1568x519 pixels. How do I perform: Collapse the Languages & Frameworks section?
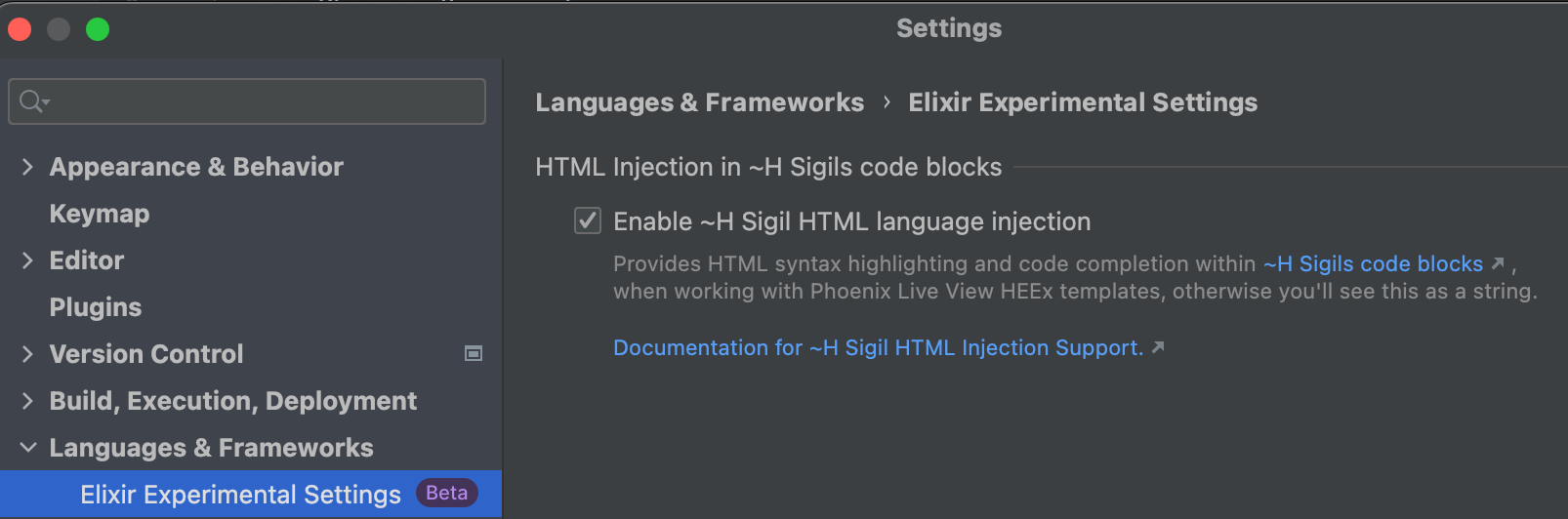click(27, 448)
